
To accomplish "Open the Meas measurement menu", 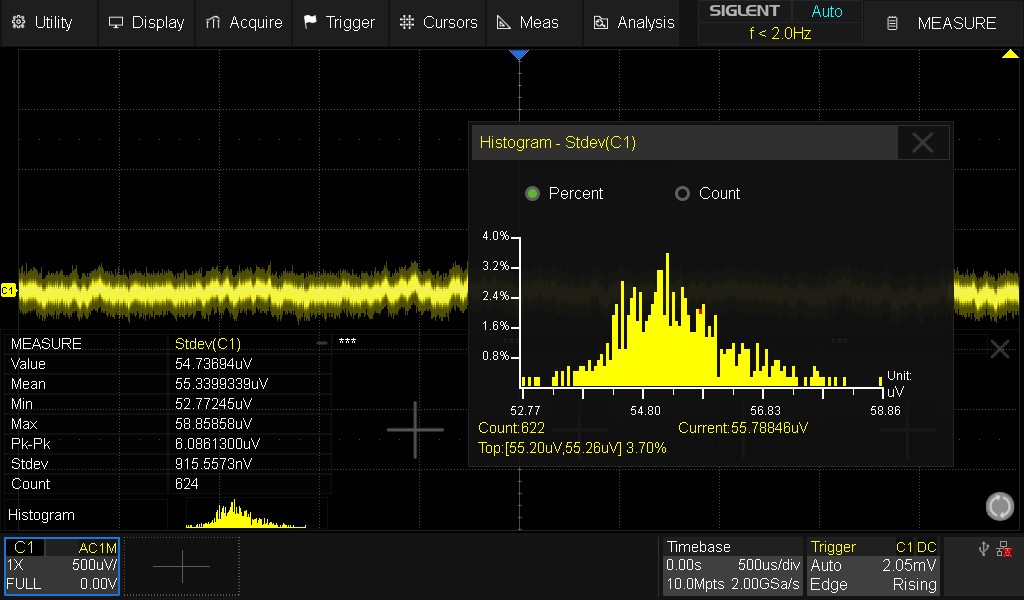I will point(527,22).
